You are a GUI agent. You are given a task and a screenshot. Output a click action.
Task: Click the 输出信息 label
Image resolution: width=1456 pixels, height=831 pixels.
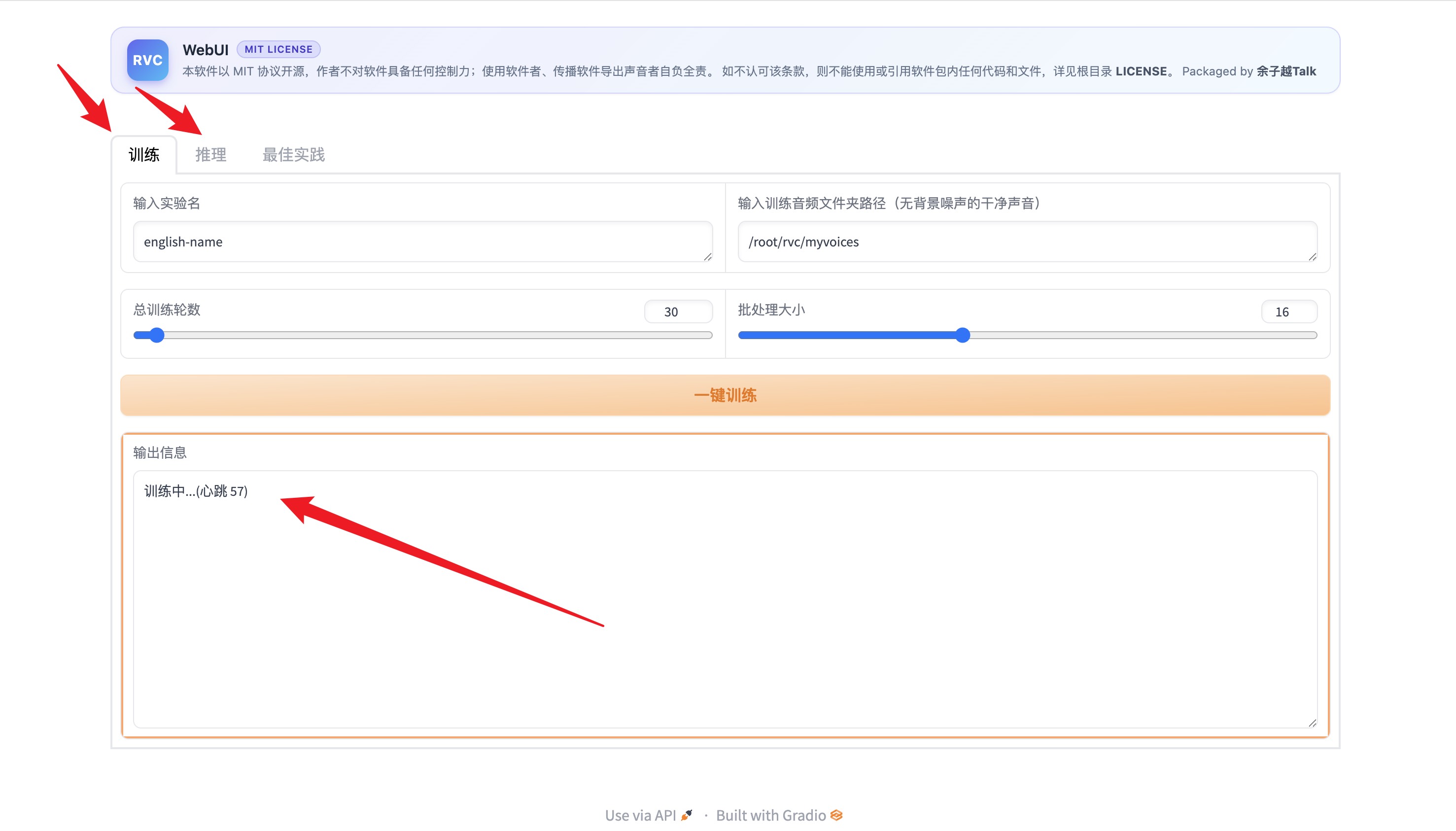pos(160,452)
